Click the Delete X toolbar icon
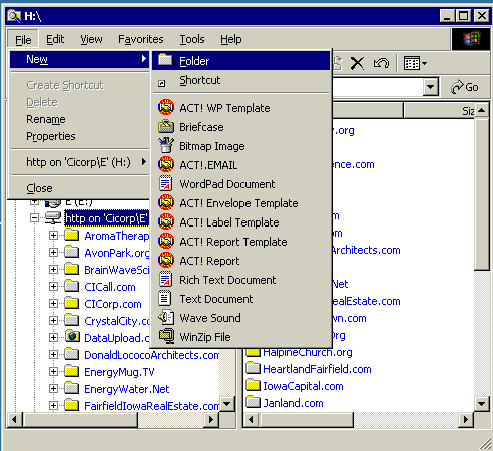 click(x=357, y=63)
